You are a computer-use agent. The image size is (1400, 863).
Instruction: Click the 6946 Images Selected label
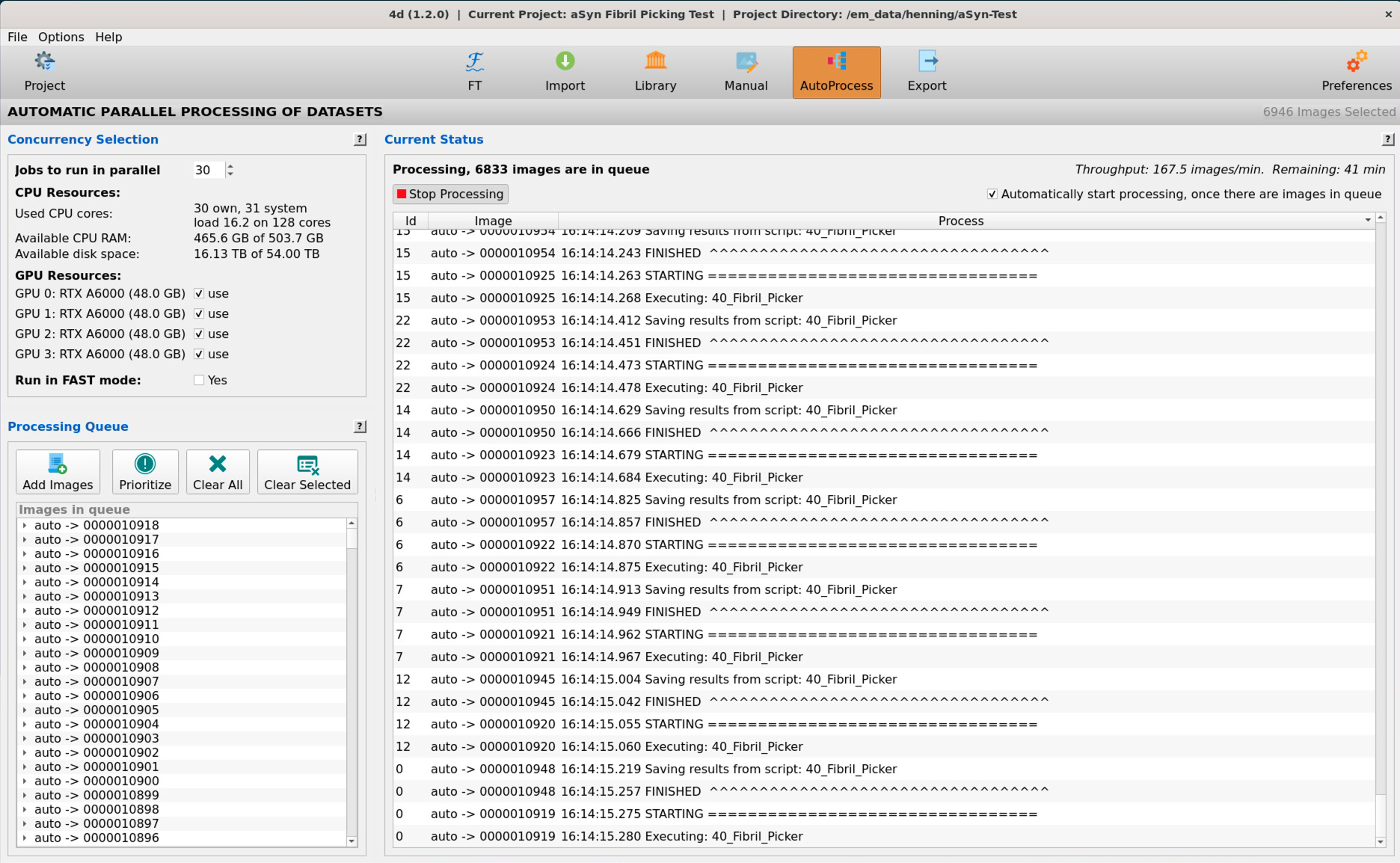pos(1329,111)
